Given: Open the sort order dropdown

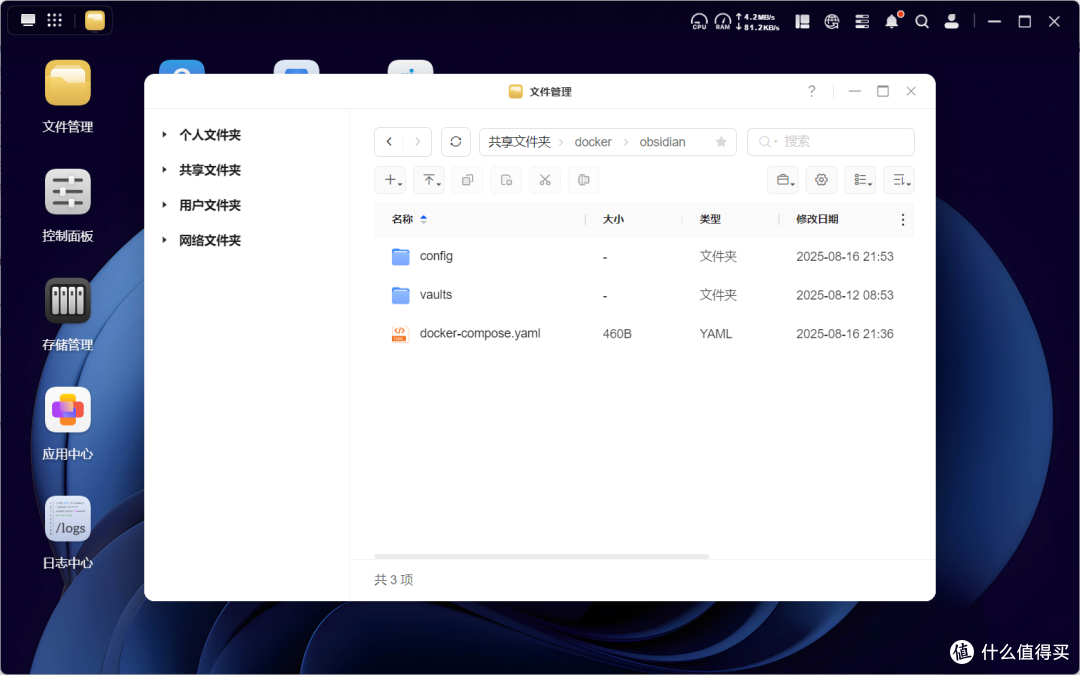Looking at the screenshot, I should [x=899, y=180].
